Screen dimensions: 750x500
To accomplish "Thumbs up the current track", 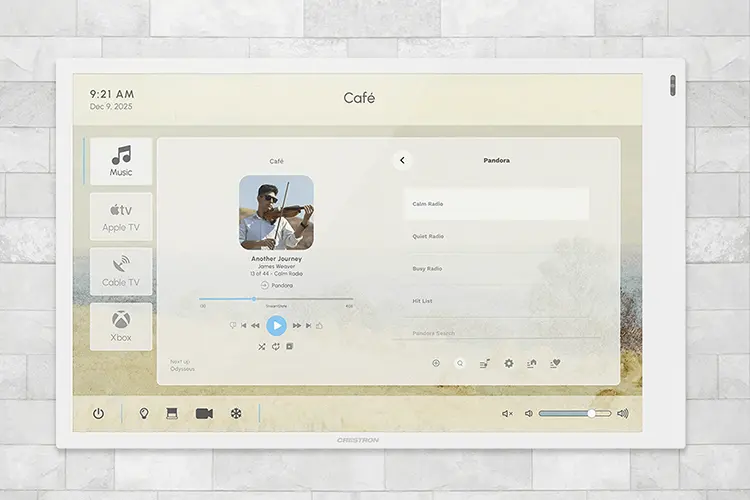I will pyautogui.click(x=320, y=325).
